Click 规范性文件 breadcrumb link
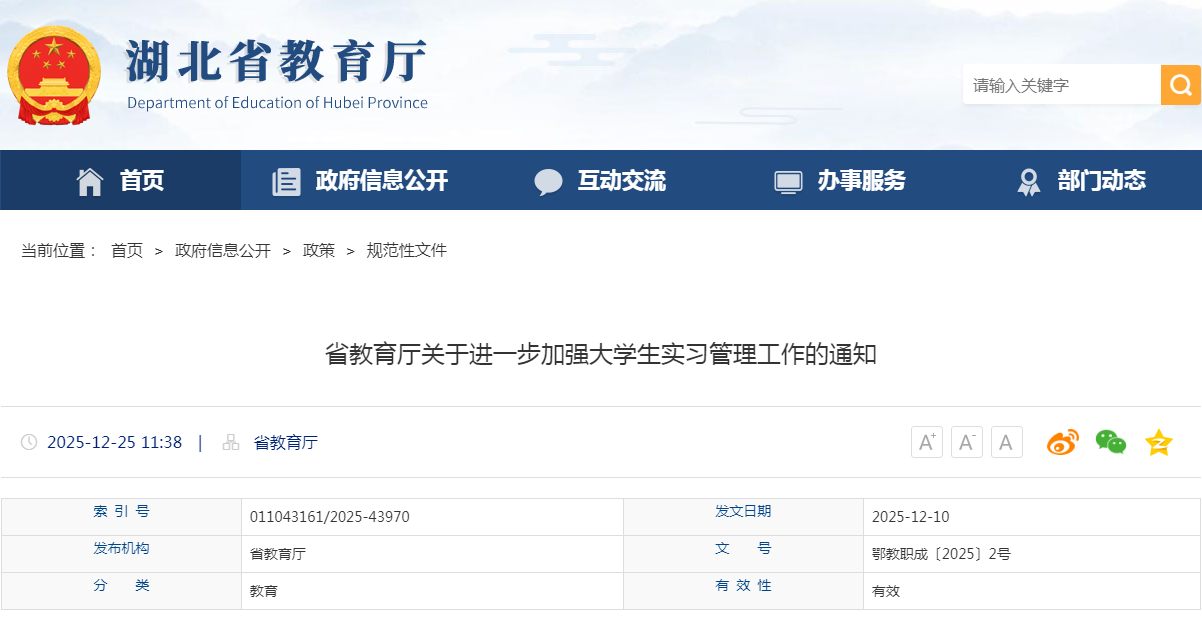The image size is (1202, 632). pyautogui.click(x=406, y=251)
